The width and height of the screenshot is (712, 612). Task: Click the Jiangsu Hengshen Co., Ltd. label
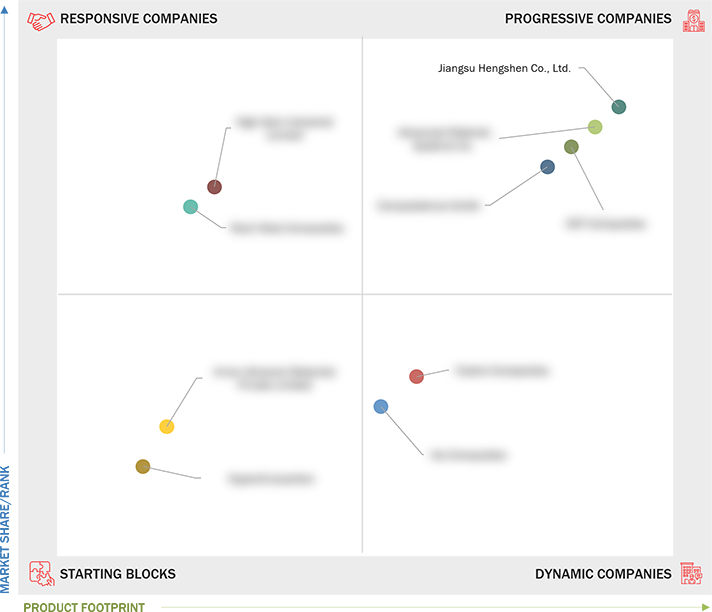(x=504, y=69)
